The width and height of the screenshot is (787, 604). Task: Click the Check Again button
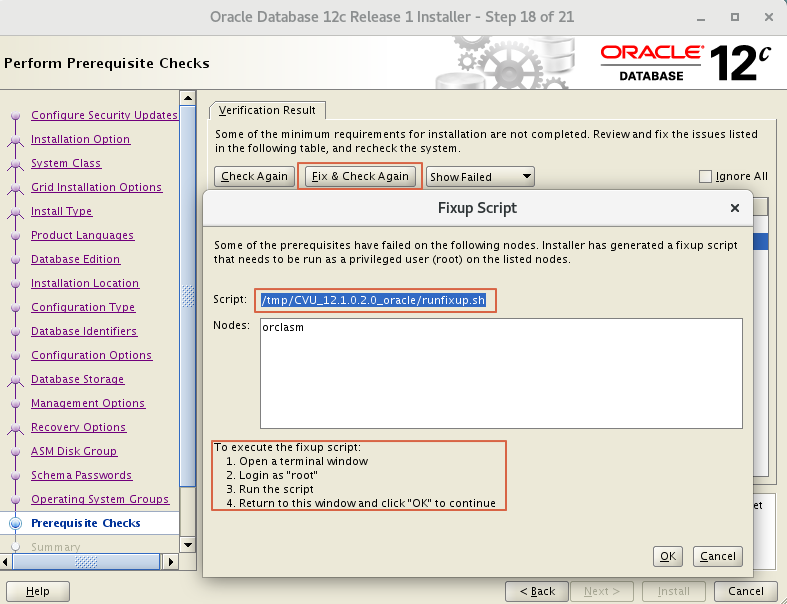coord(254,176)
